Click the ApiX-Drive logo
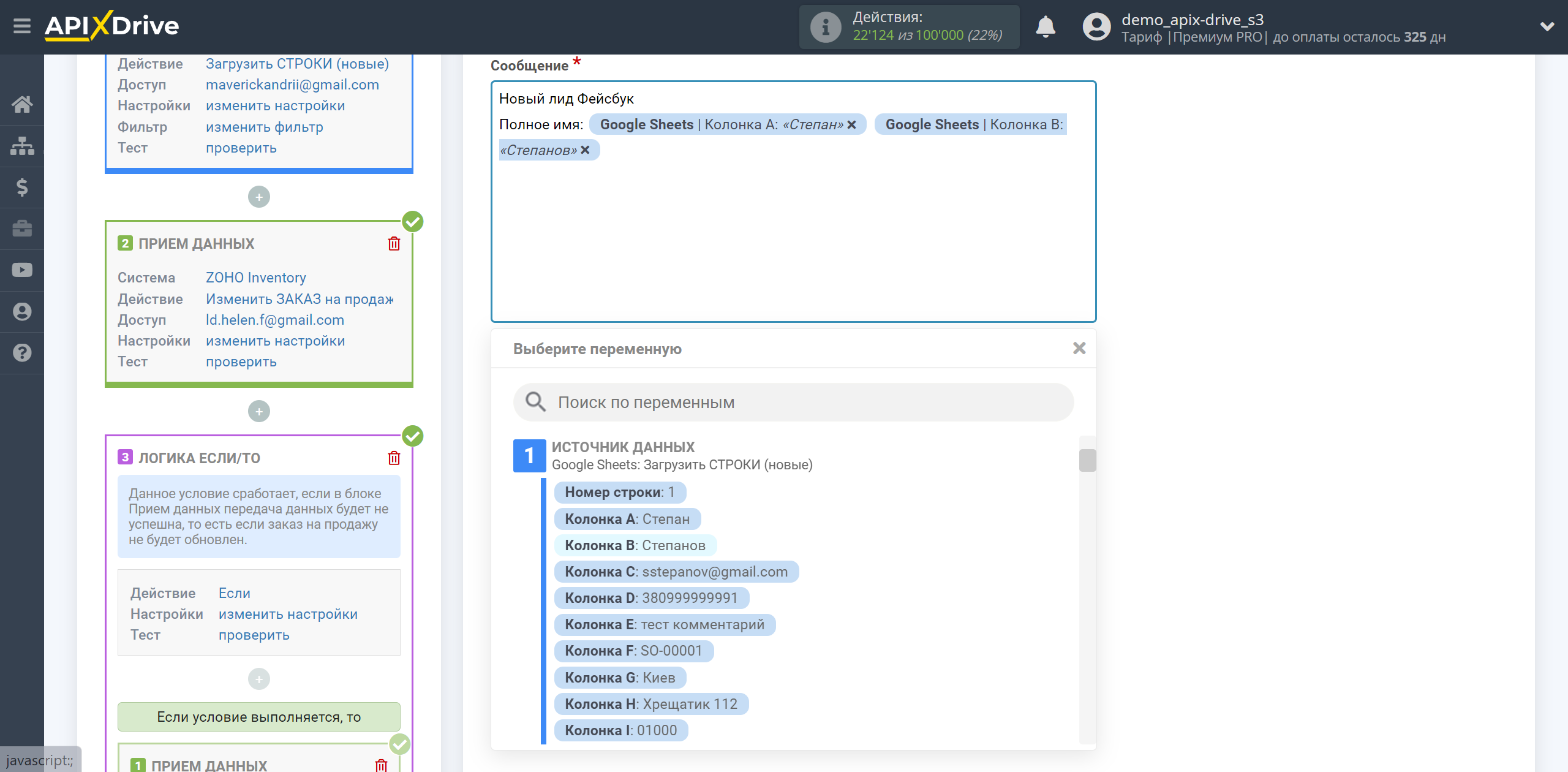Screen dimensions: 1568x772 click(x=111, y=26)
